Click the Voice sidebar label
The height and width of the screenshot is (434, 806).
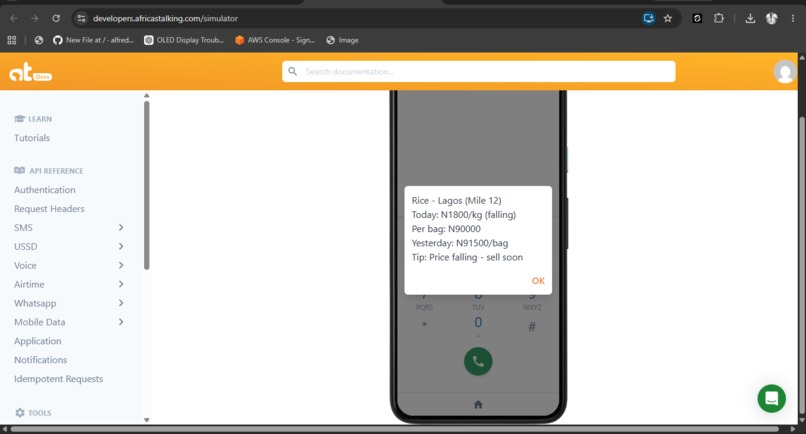point(25,265)
